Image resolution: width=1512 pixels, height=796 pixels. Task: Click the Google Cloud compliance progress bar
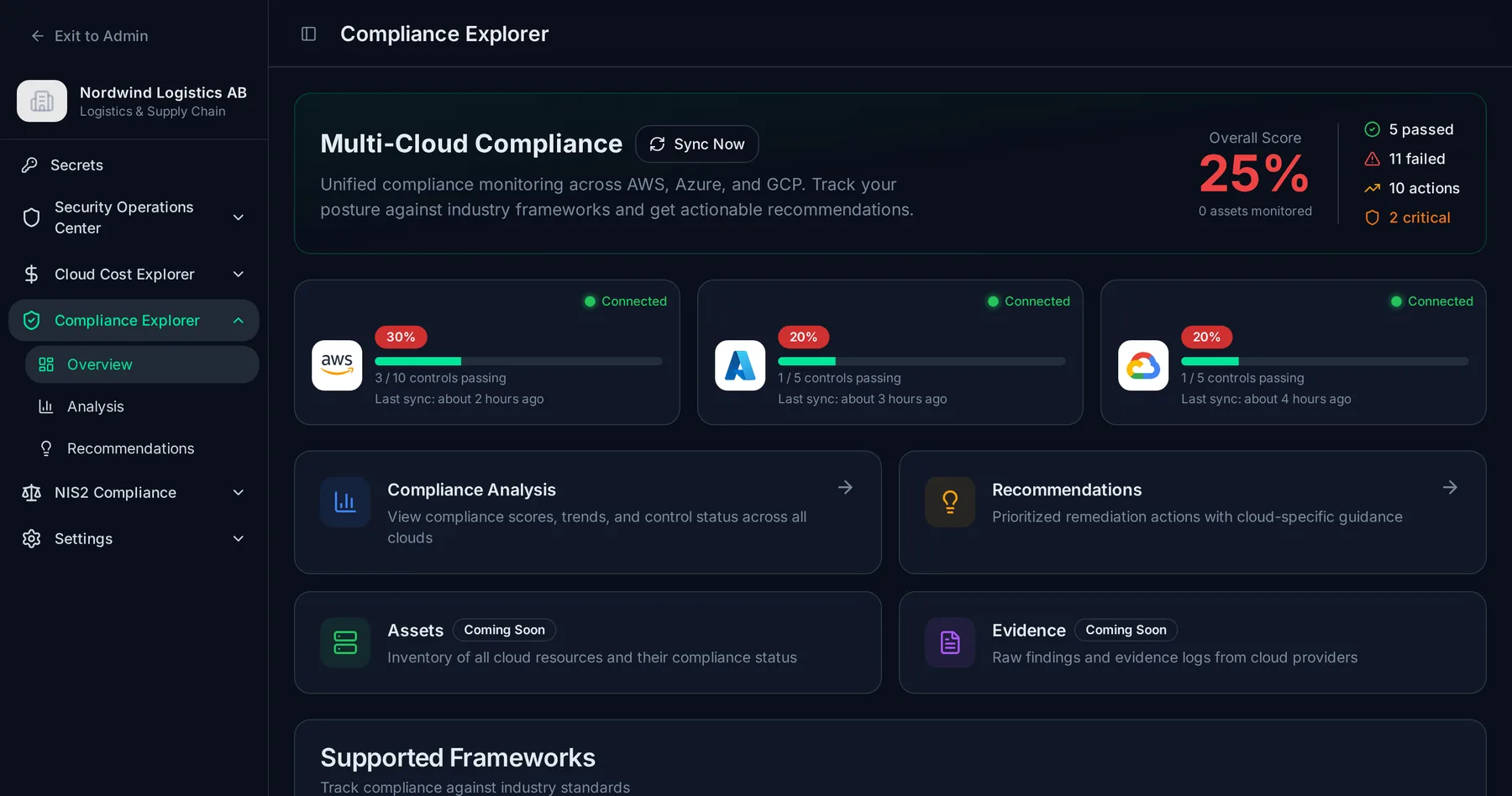click(1325, 361)
